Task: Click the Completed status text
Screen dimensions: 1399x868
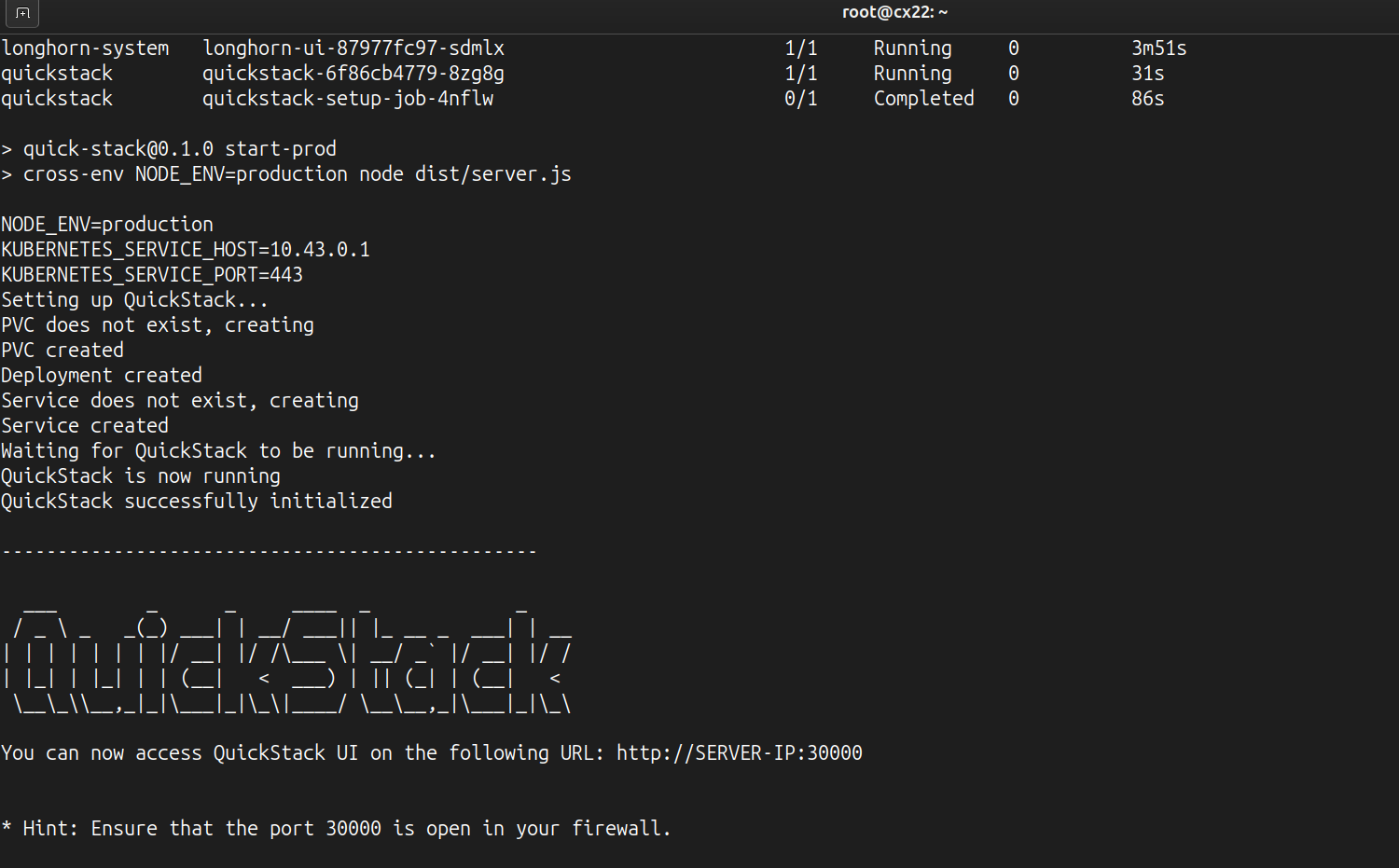Action: (923, 99)
